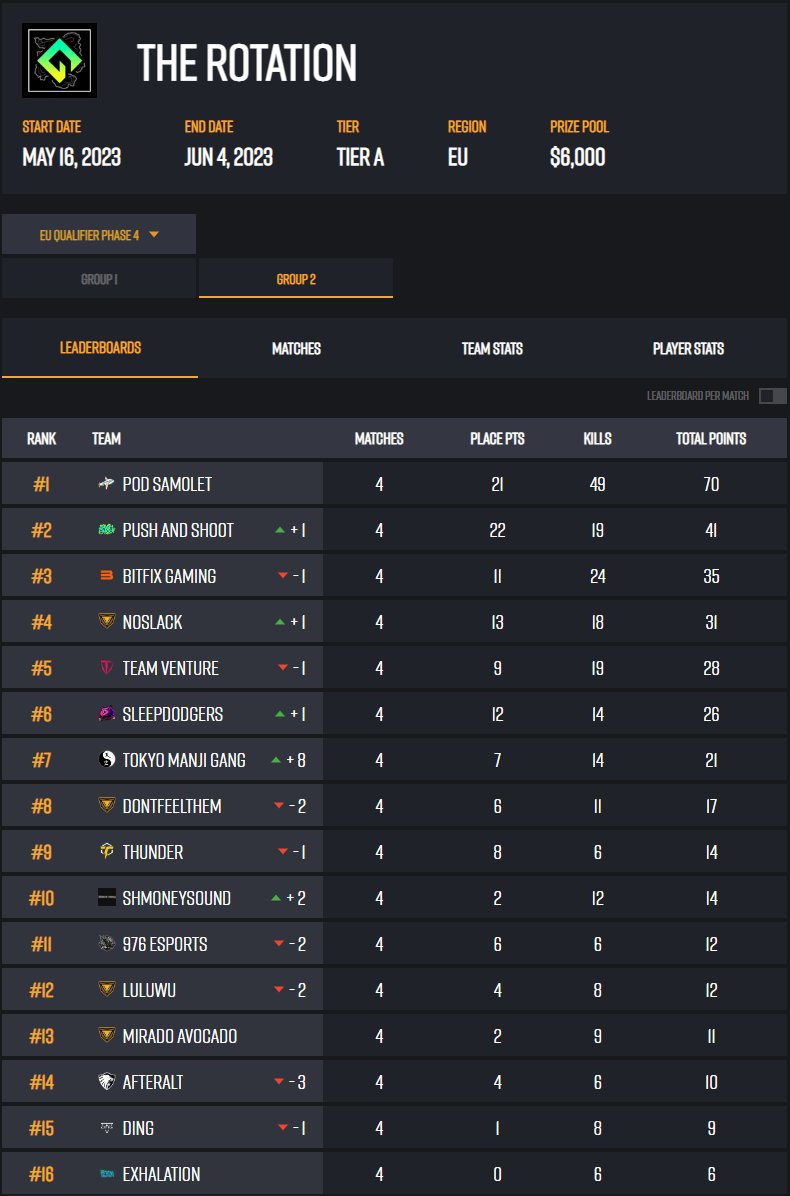Click BITFIX GAMING team logo icon
Viewport: 790px width, 1196px height.
coord(107,576)
